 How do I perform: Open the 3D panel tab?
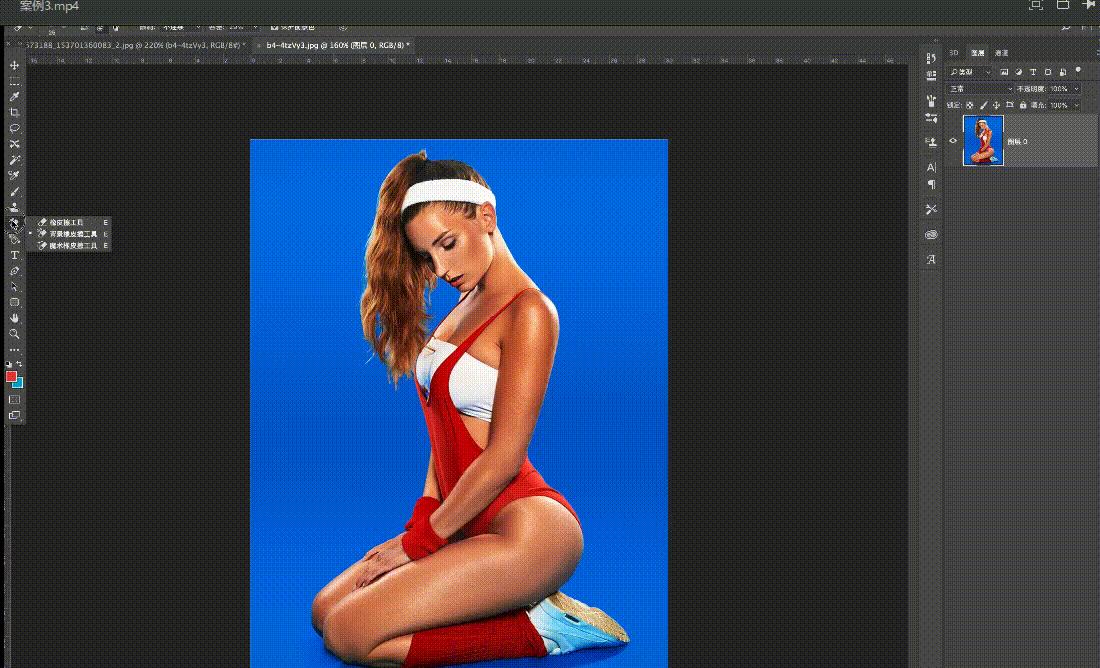pos(954,52)
